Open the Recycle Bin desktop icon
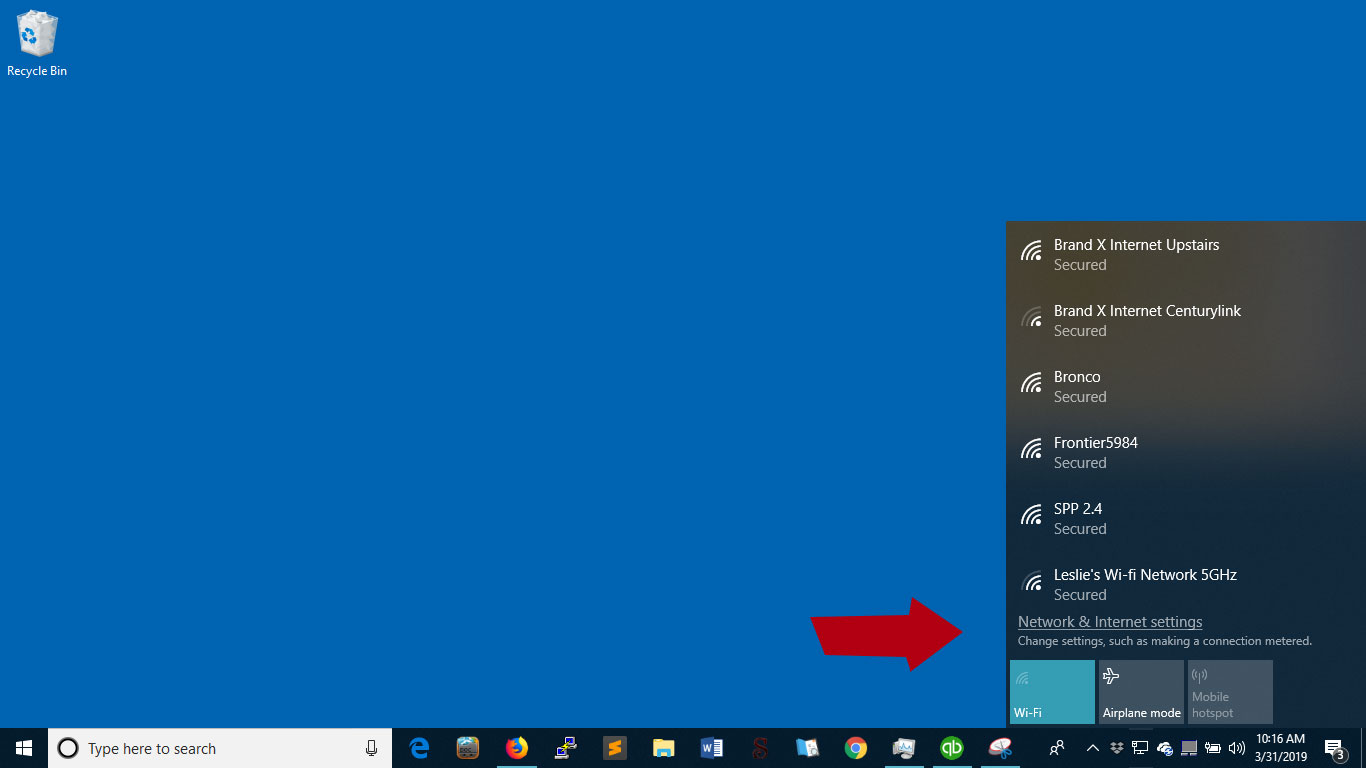 (x=37, y=44)
